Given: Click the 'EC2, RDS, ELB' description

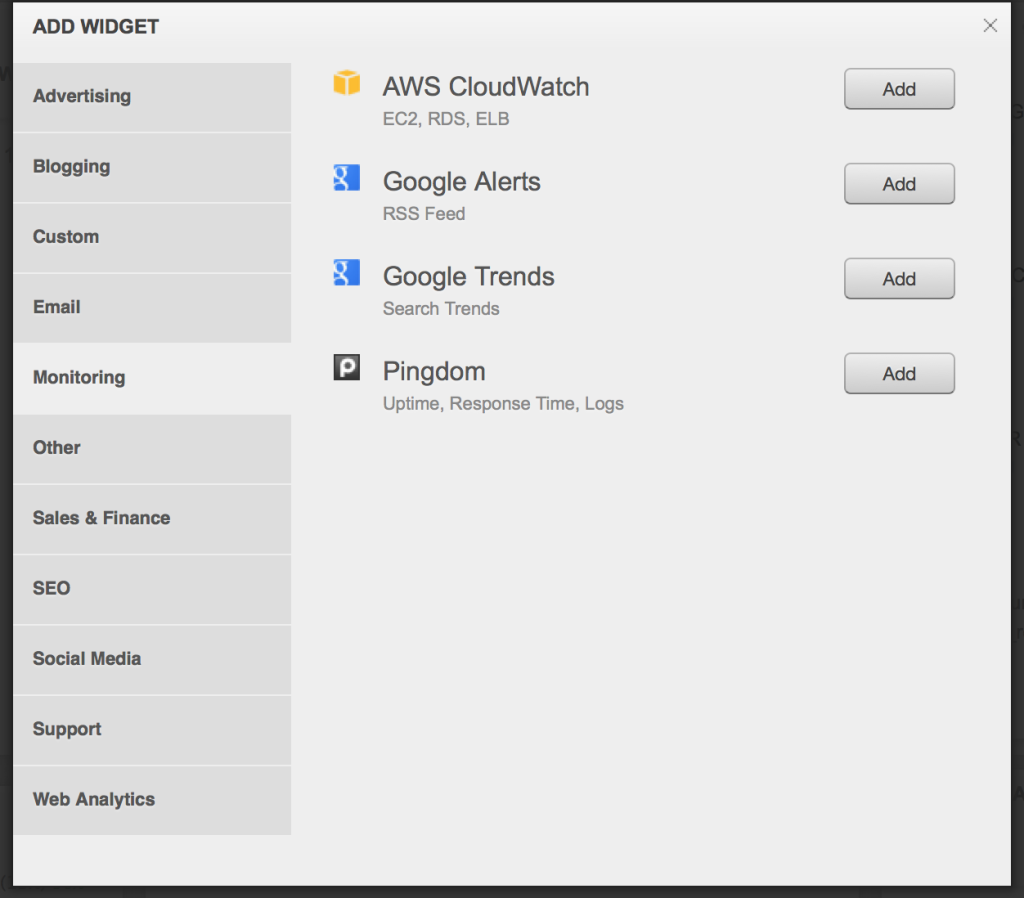Looking at the screenshot, I should 446,119.
